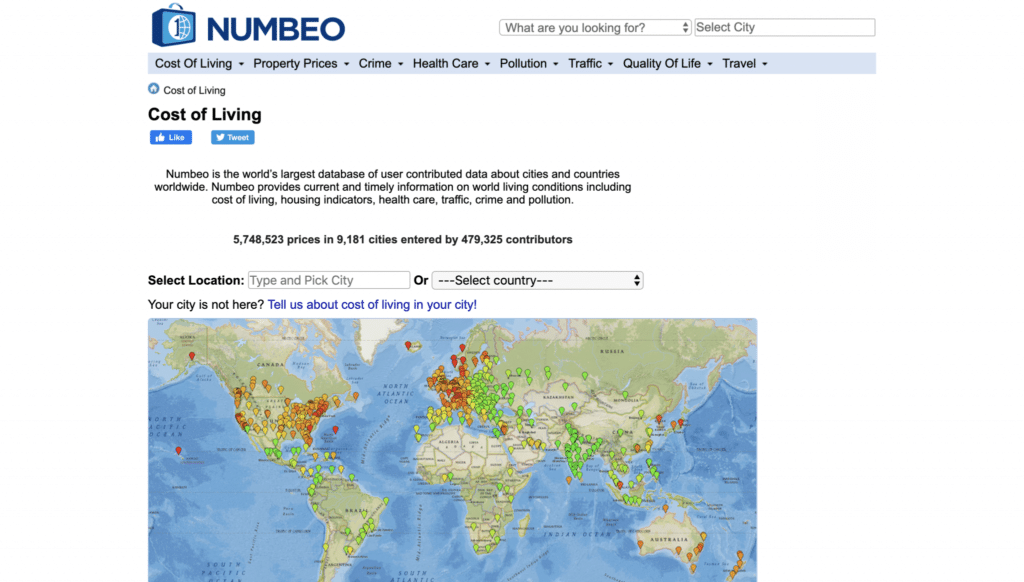1024x582 pixels.
Task: Click the 'Type and Pick City' input
Action: [x=328, y=281]
